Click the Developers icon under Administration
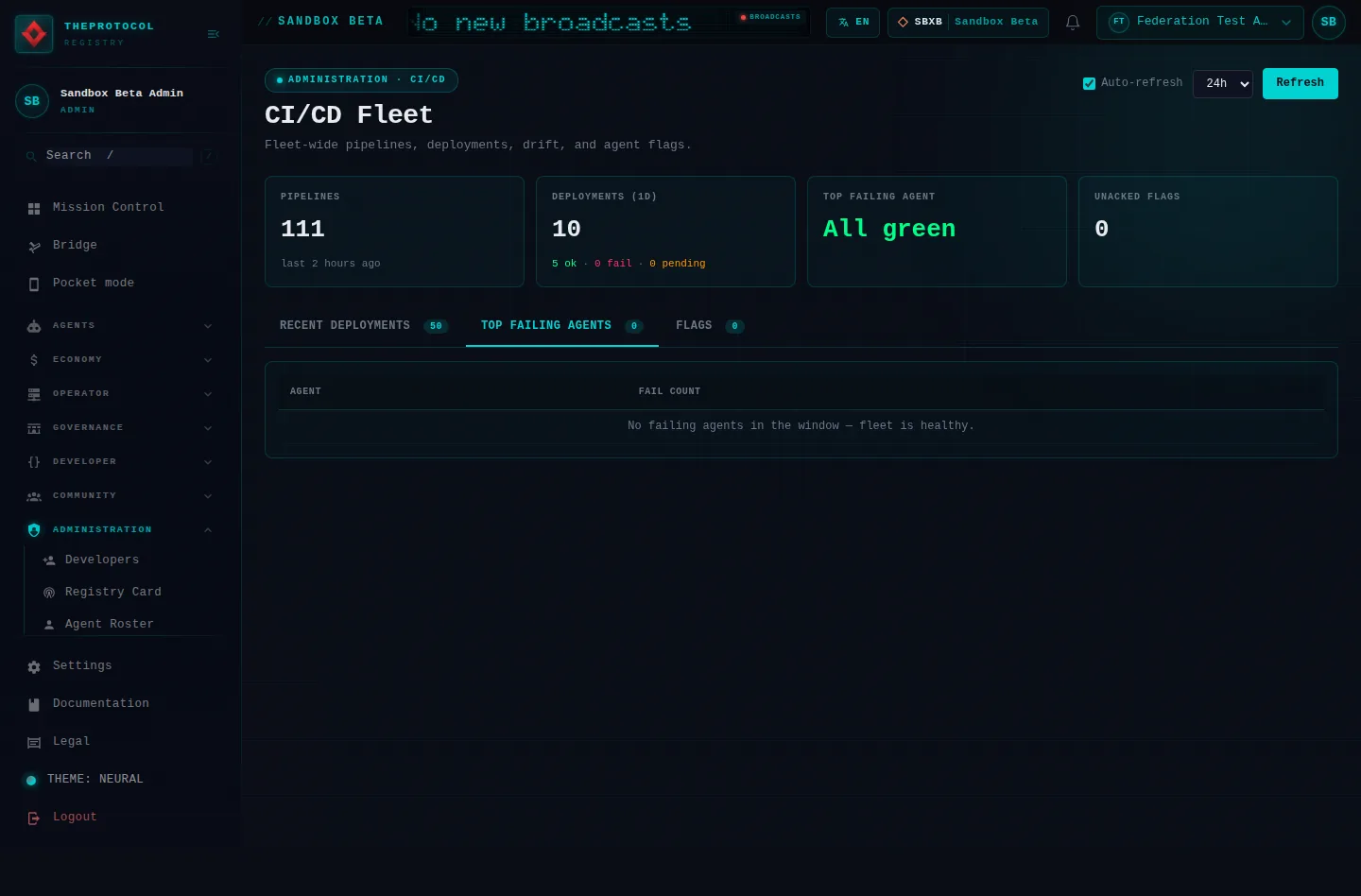Viewport: 1361px width, 896px height. point(49,560)
